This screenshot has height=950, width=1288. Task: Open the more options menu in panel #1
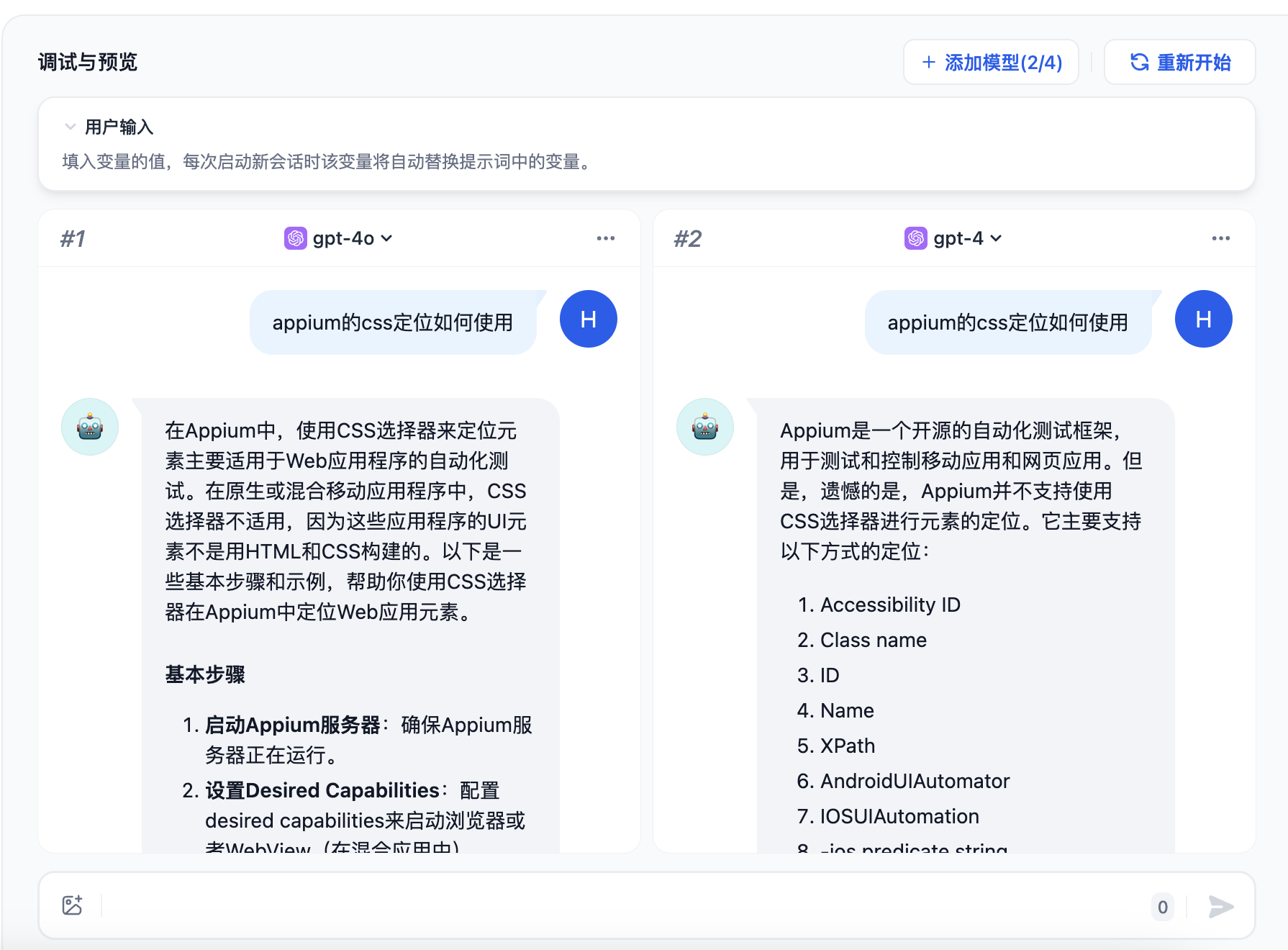606,238
